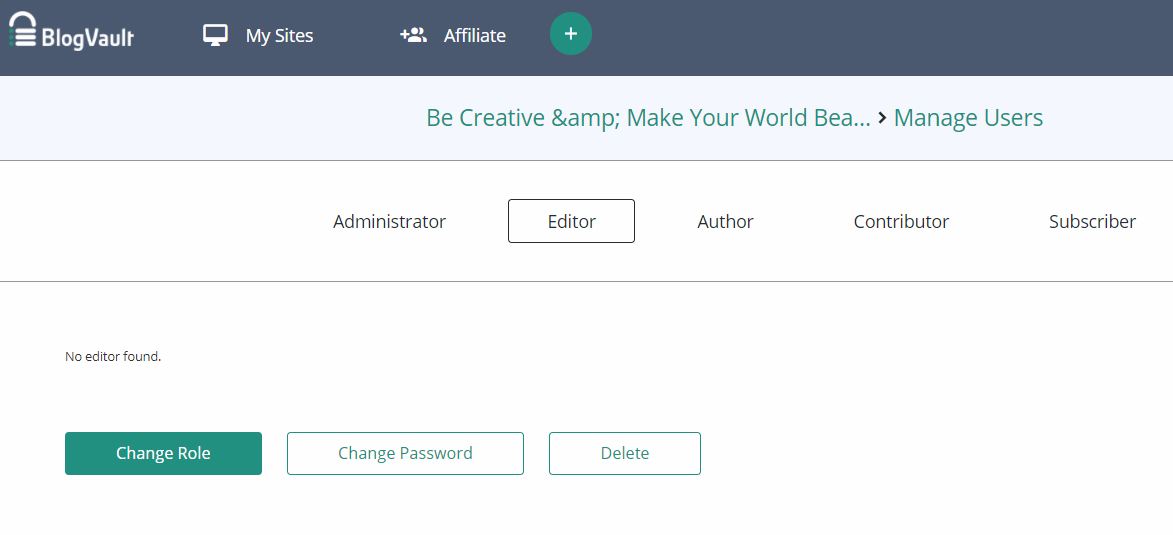Image resolution: width=1173 pixels, height=535 pixels.
Task: Click the Change Password button
Action: (405, 453)
